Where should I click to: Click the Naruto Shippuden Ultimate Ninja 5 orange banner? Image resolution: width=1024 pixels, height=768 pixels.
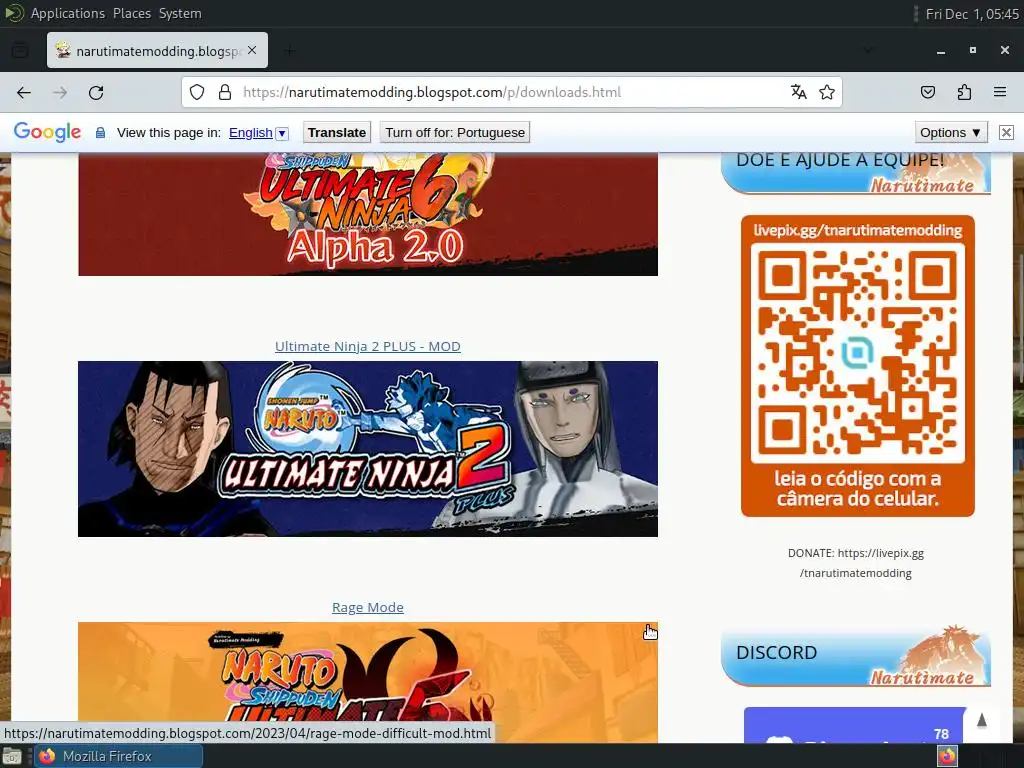click(368, 682)
